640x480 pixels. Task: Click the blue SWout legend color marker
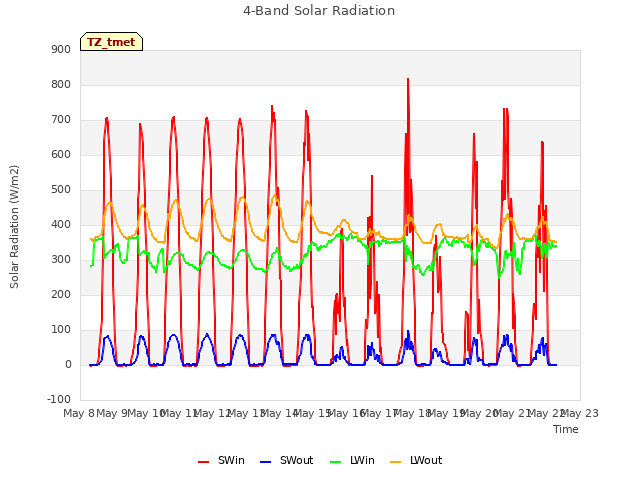265,462
